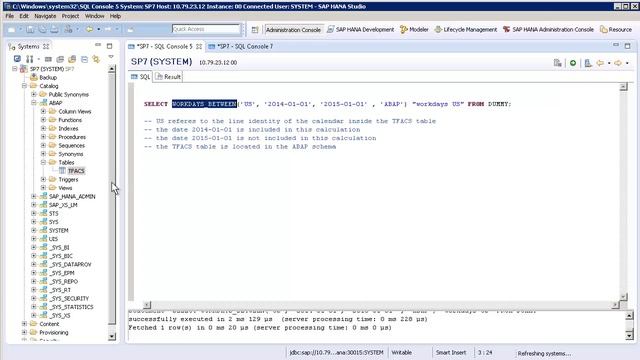Select the Public Synonyms folder

pyautogui.click(x=68, y=94)
